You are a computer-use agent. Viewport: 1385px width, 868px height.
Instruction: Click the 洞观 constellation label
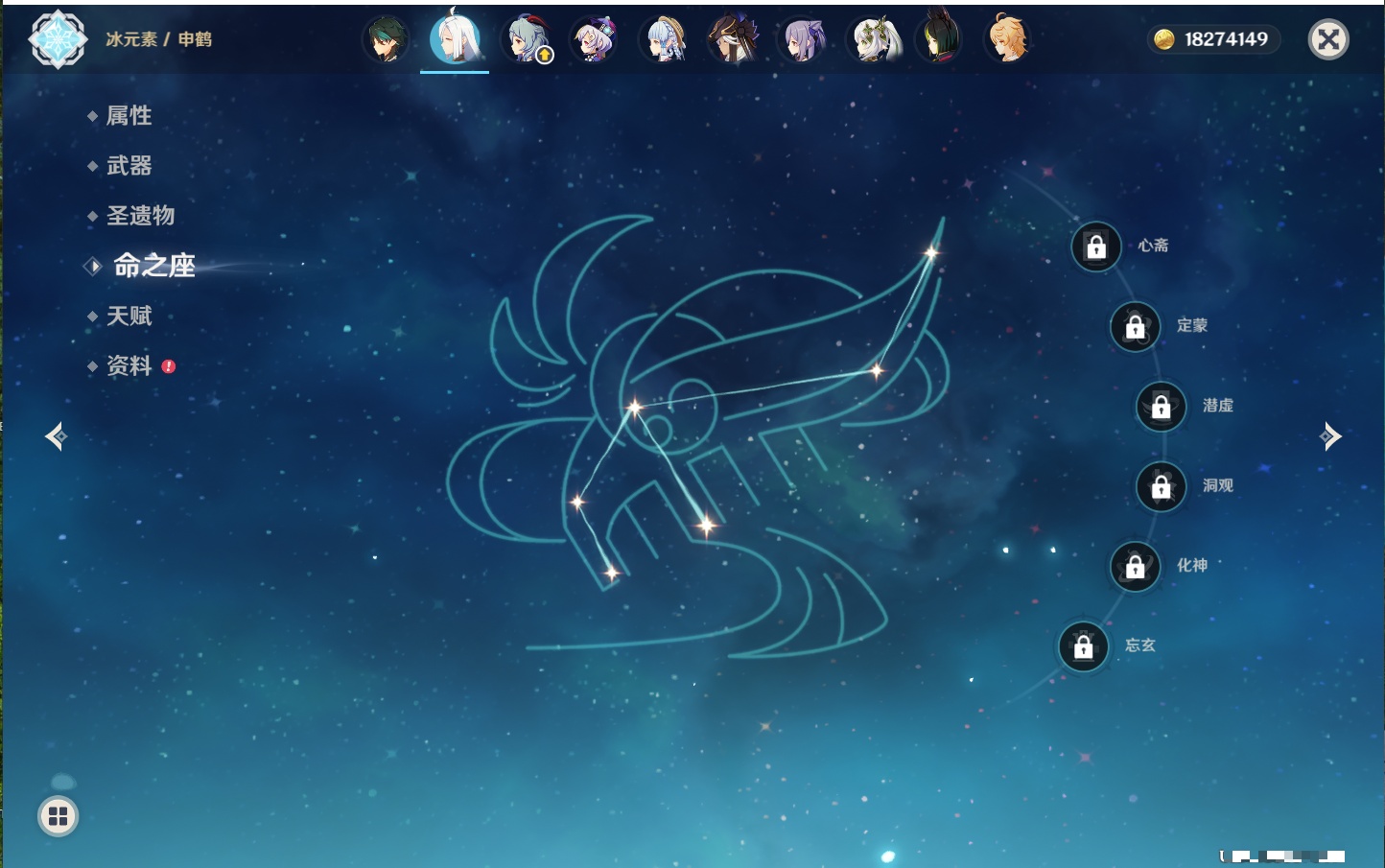click(x=1218, y=485)
